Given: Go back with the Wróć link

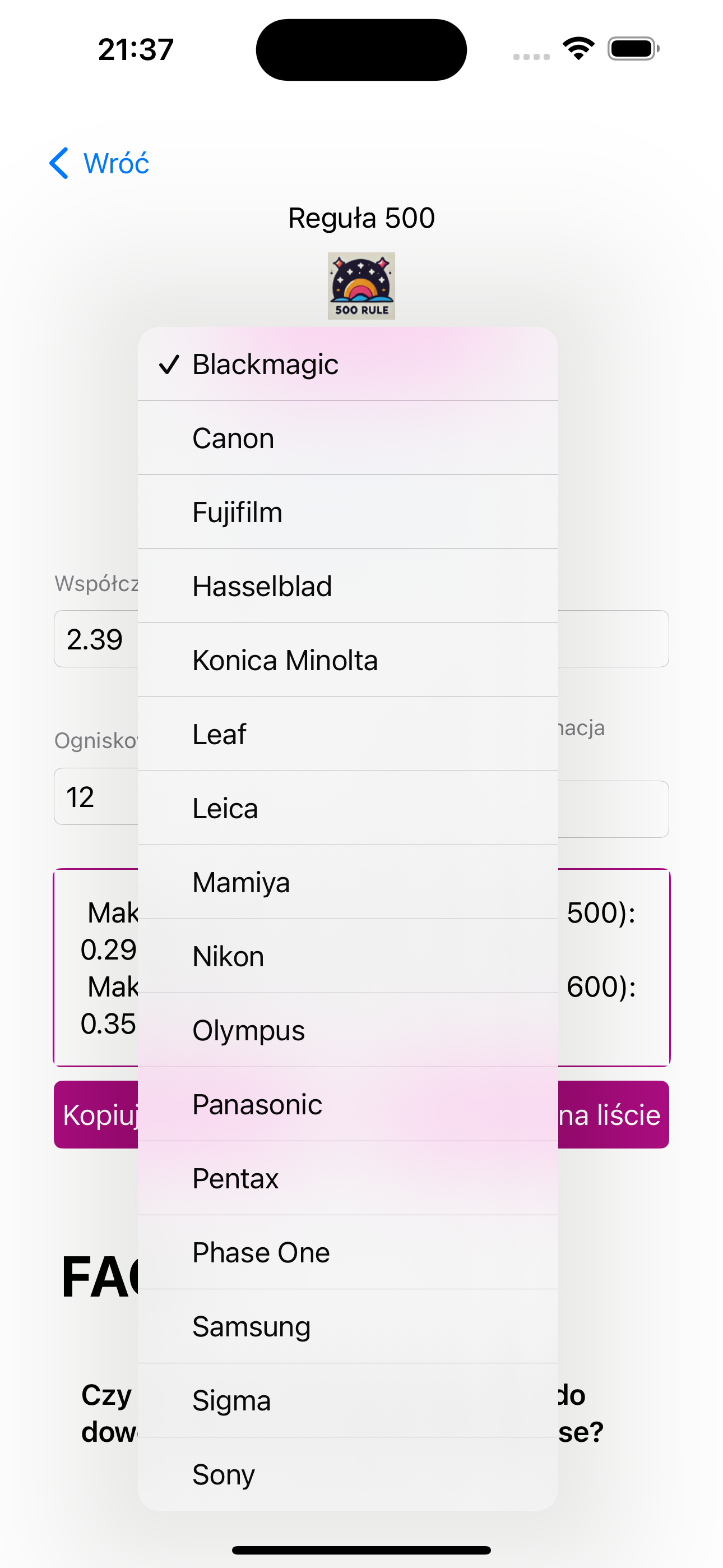Looking at the screenshot, I should pos(116,163).
